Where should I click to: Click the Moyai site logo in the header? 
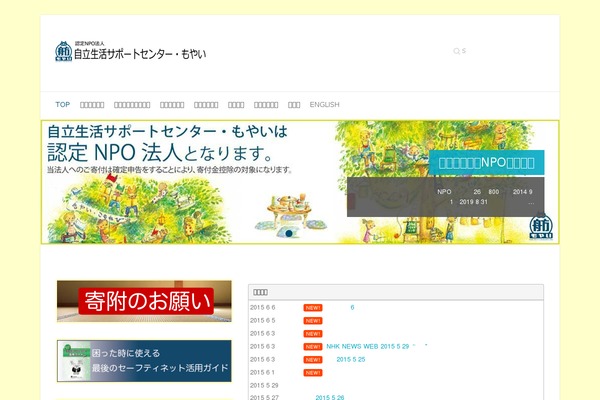click(x=130, y=51)
